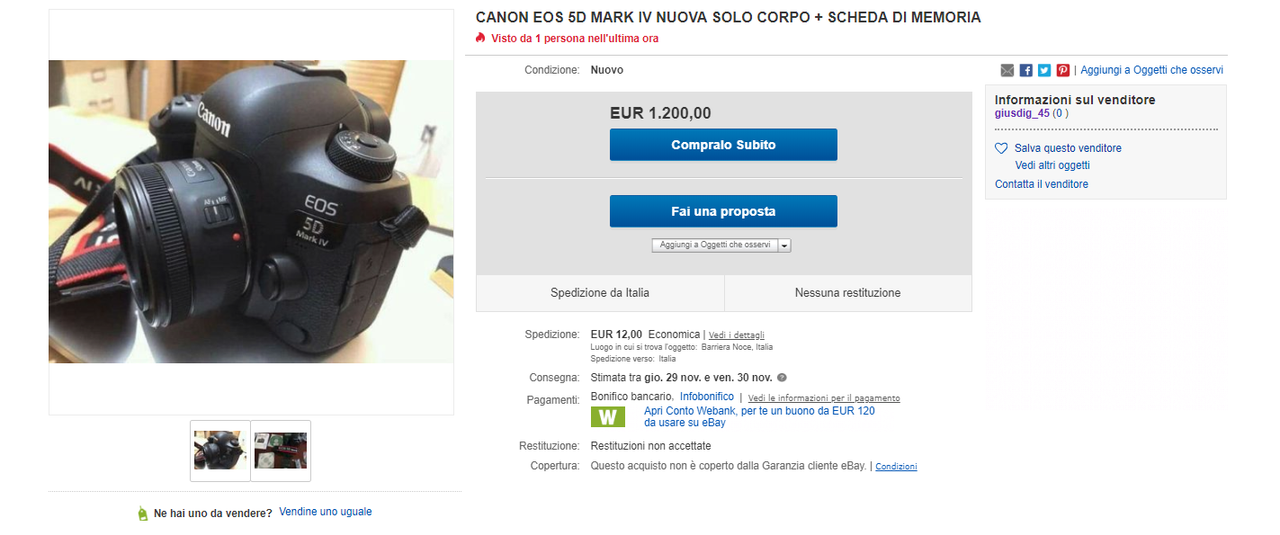
Task: Select the second thumbnail image
Action: [x=281, y=450]
